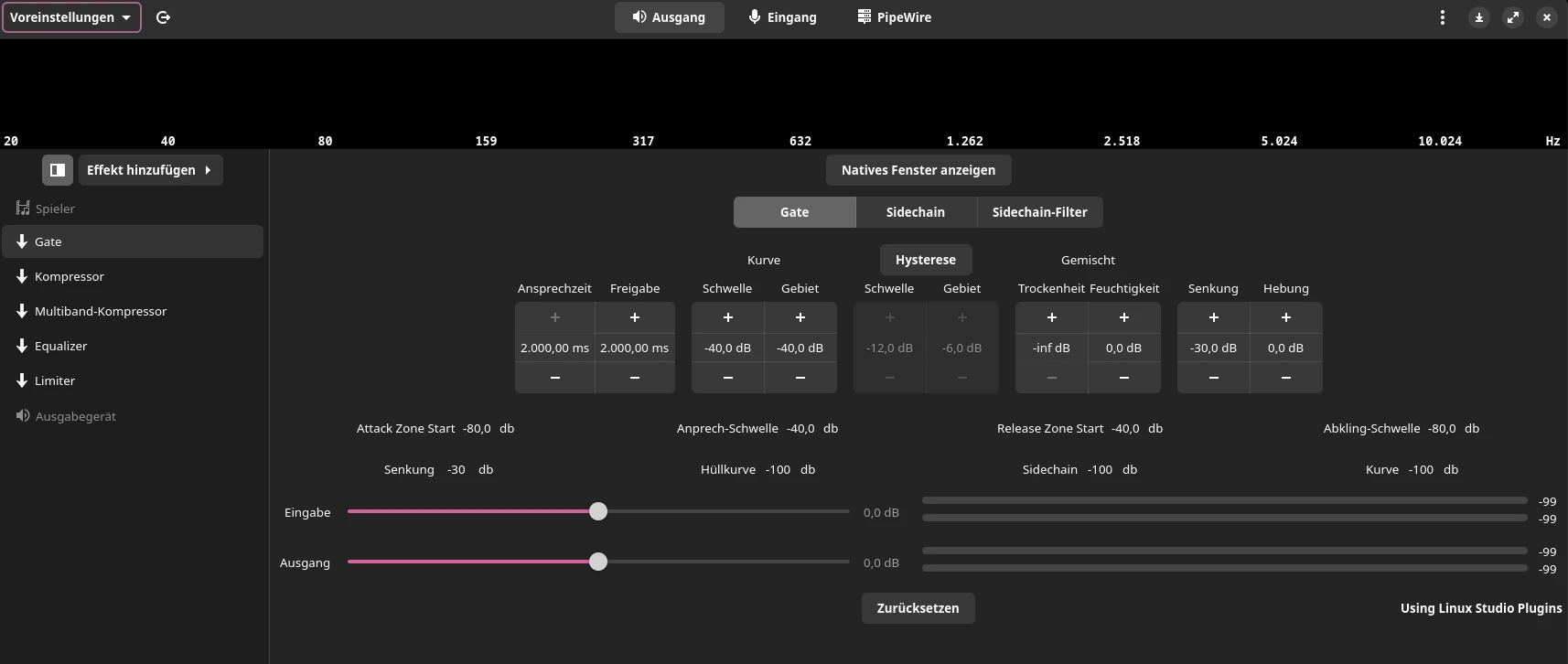Click the Release Zone Start -40,0 value

(x=1125, y=428)
